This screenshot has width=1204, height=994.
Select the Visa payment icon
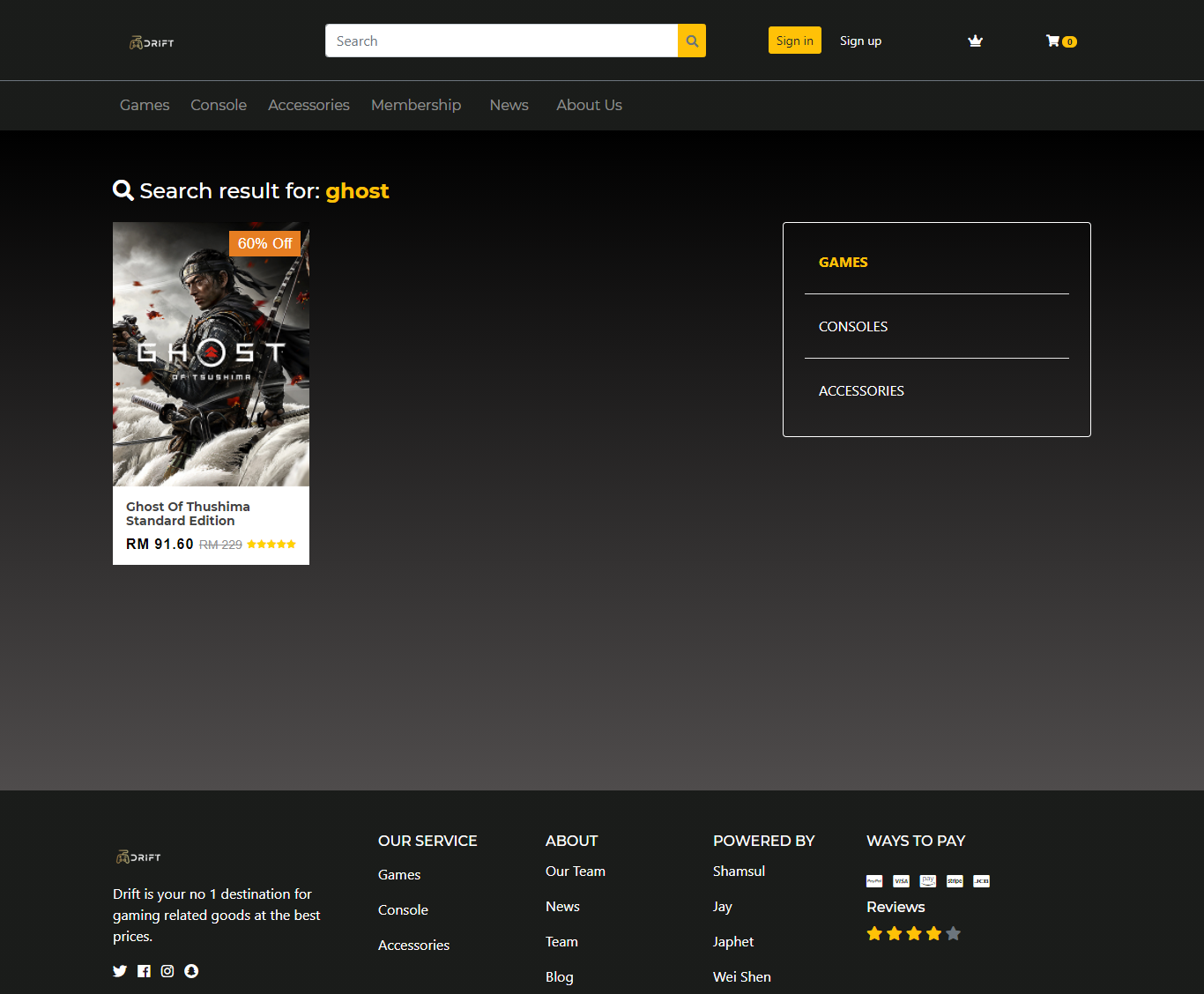coord(901,881)
